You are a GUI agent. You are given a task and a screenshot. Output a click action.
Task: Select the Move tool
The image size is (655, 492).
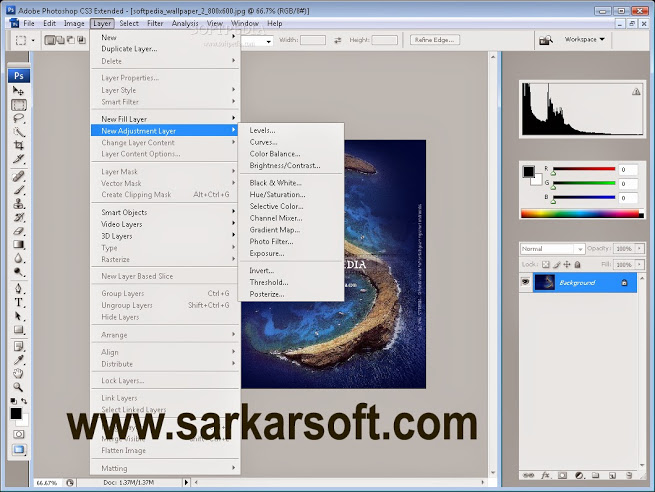(x=18, y=91)
